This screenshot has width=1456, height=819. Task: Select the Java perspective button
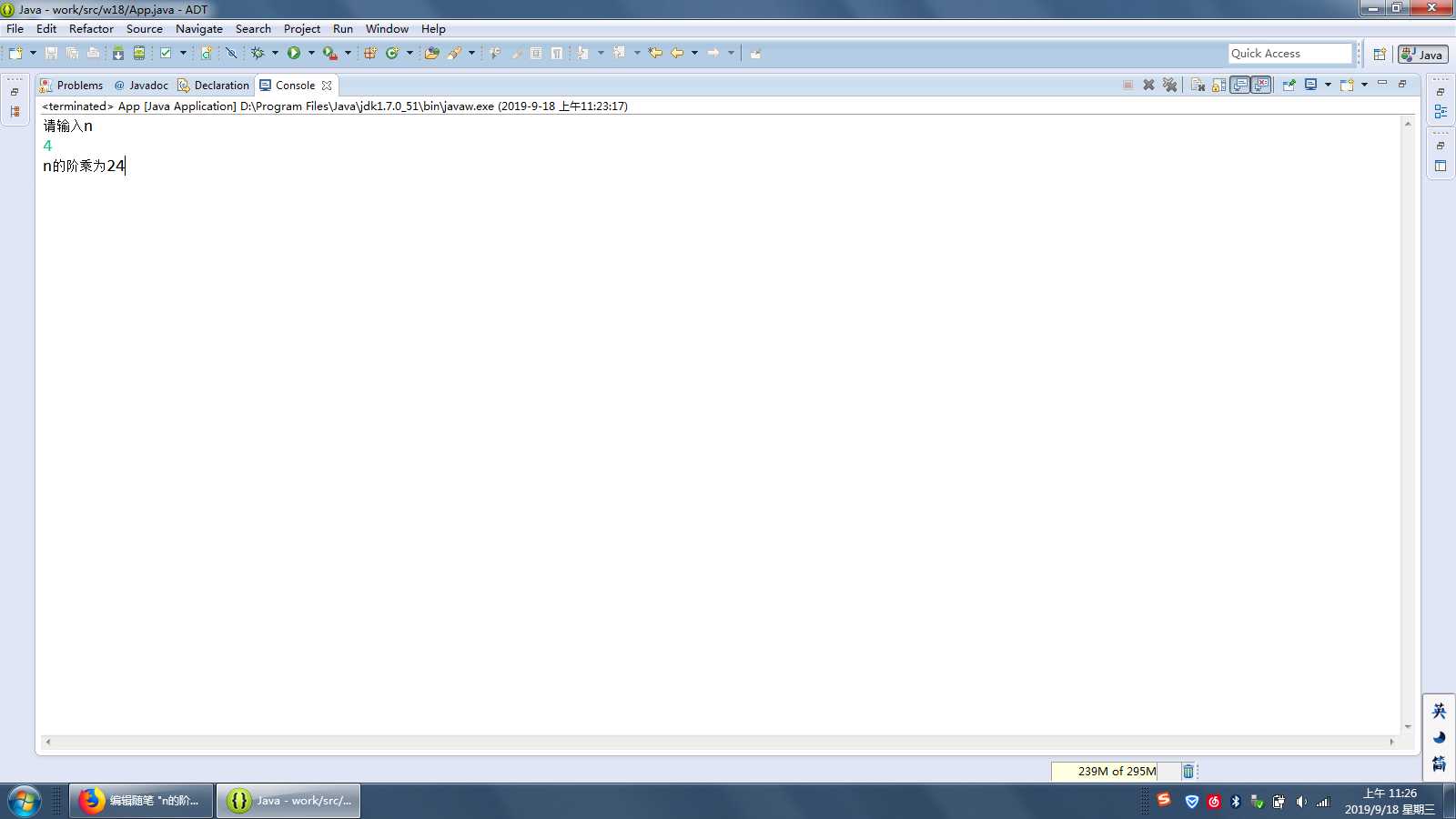(1423, 54)
